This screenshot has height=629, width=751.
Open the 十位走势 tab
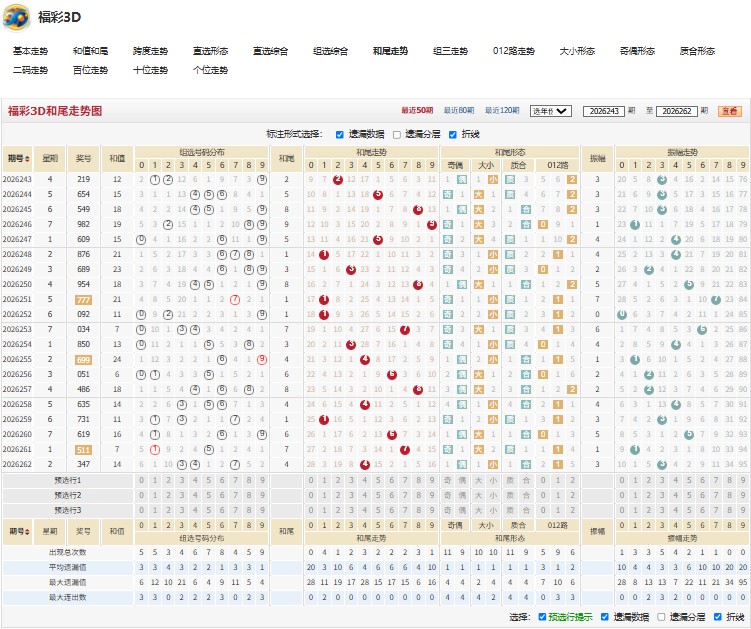tap(150, 70)
